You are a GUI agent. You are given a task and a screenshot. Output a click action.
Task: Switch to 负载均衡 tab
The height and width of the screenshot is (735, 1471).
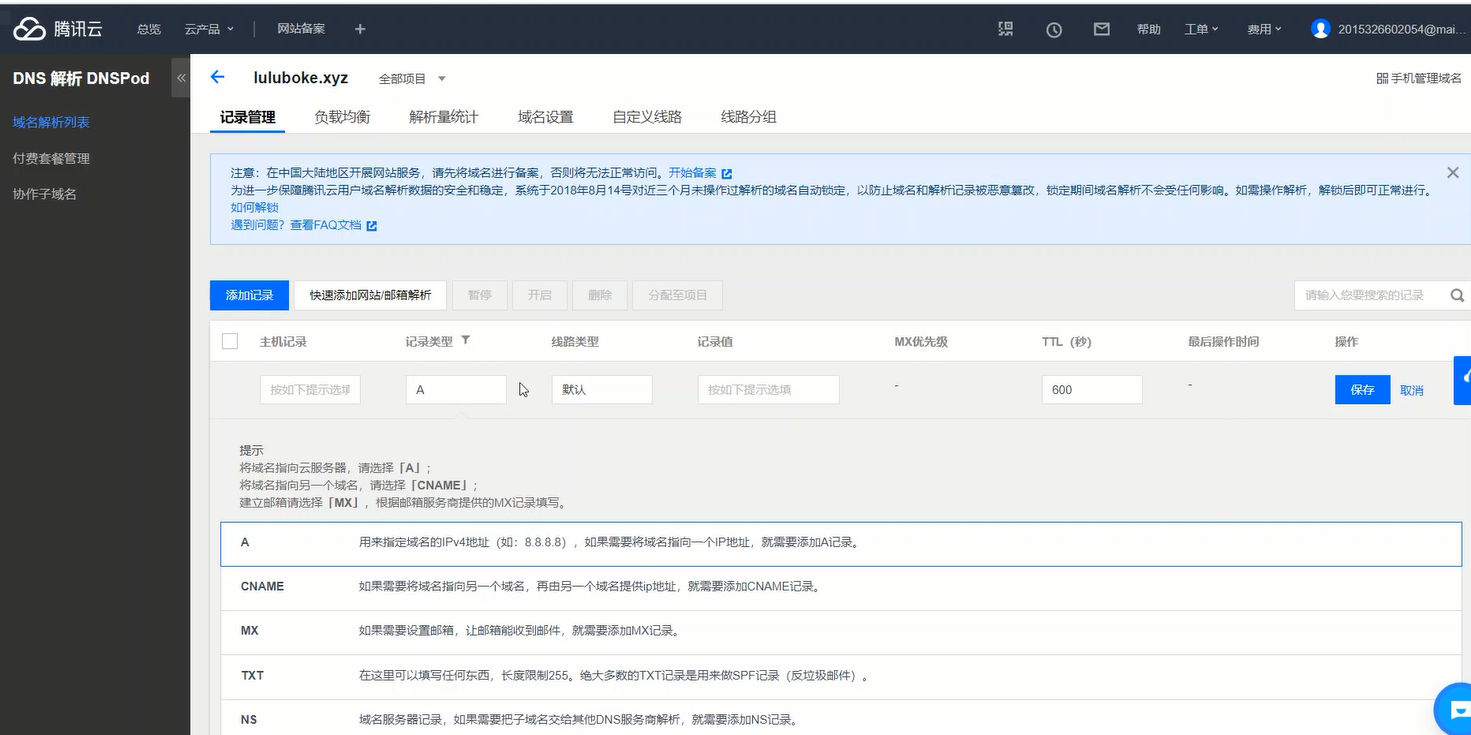click(342, 117)
